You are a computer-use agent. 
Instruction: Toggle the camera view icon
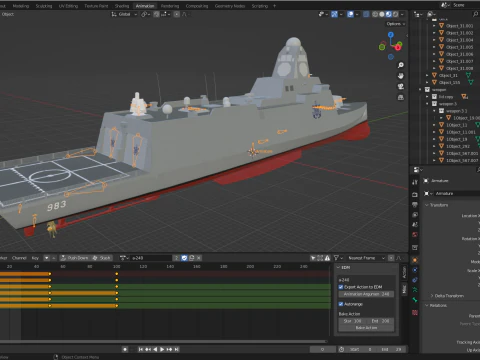pyautogui.click(x=401, y=87)
